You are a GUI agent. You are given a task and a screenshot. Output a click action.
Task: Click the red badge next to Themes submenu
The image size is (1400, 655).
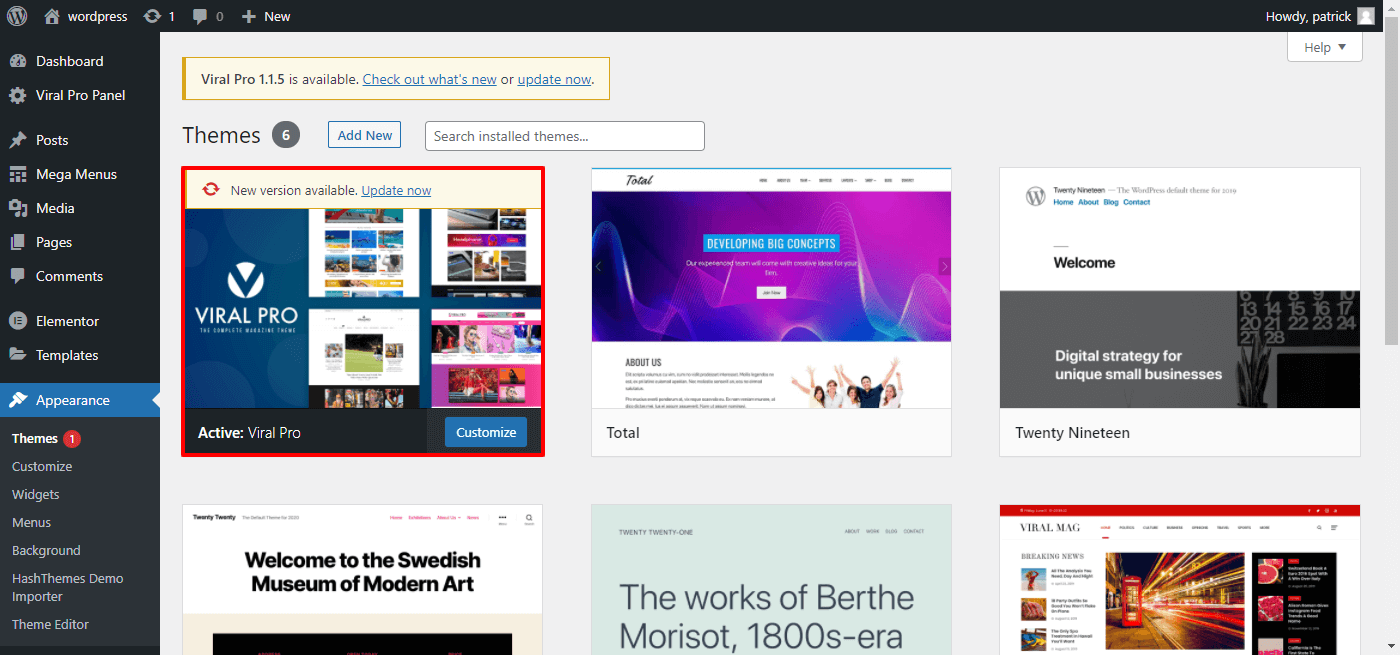[72, 438]
